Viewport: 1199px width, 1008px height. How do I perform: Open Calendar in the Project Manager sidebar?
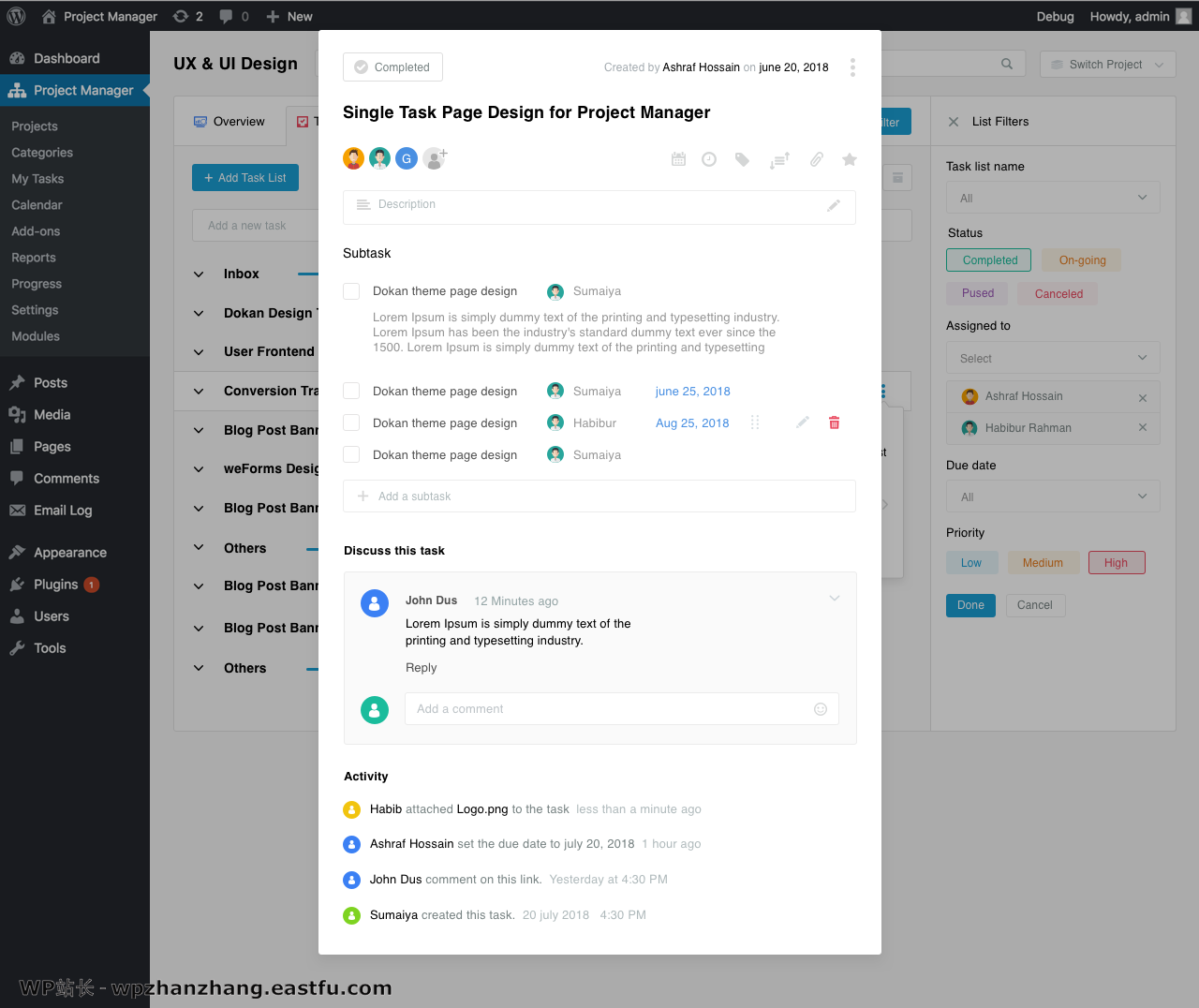37,205
